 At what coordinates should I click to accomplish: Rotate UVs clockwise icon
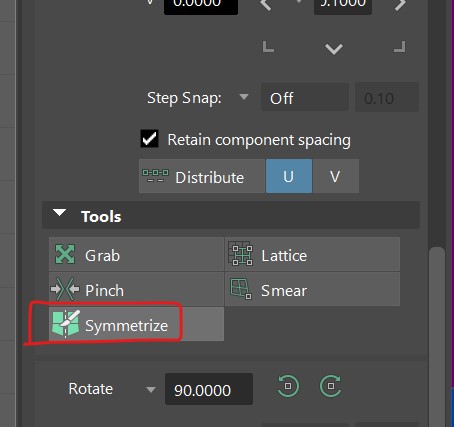[x=331, y=386]
